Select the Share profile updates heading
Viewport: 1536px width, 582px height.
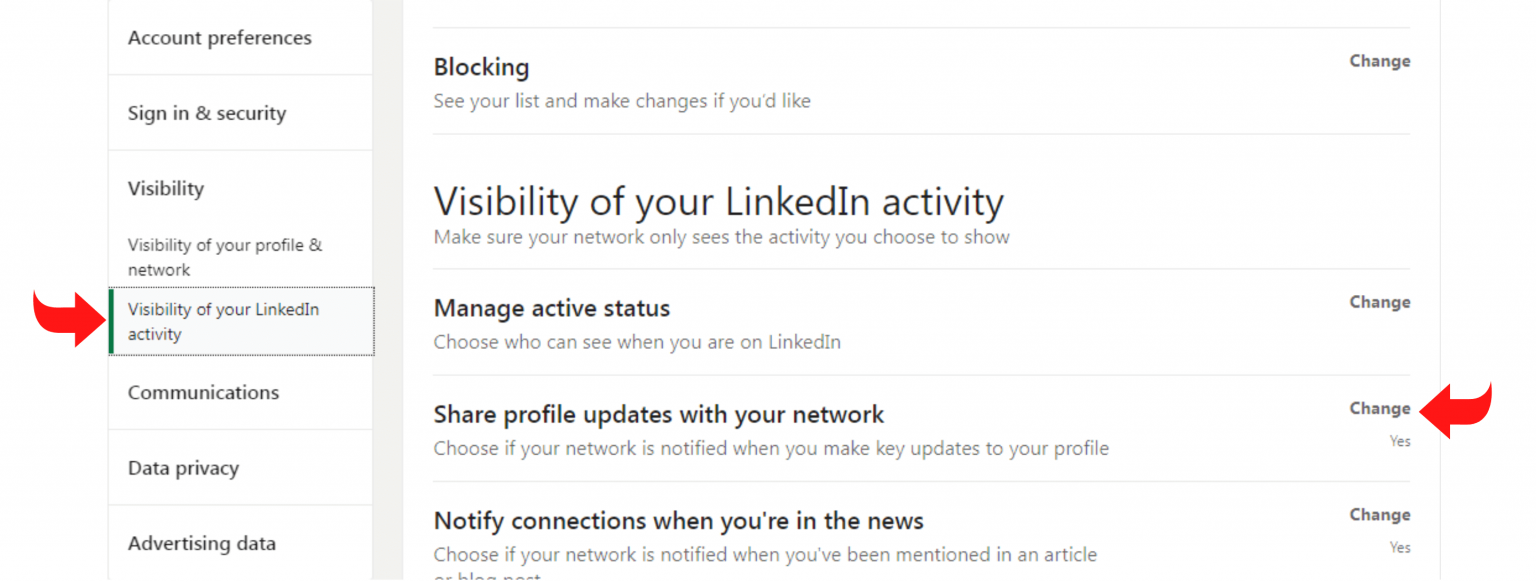tap(658, 414)
